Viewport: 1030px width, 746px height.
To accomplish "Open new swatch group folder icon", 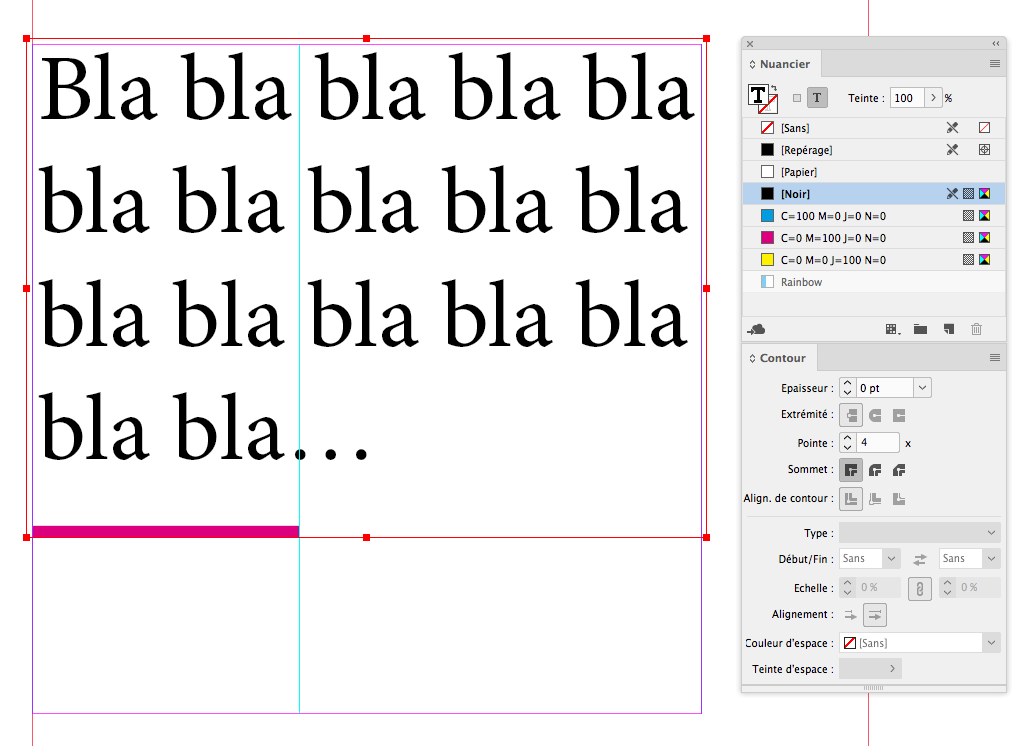I will pos(920,329).
